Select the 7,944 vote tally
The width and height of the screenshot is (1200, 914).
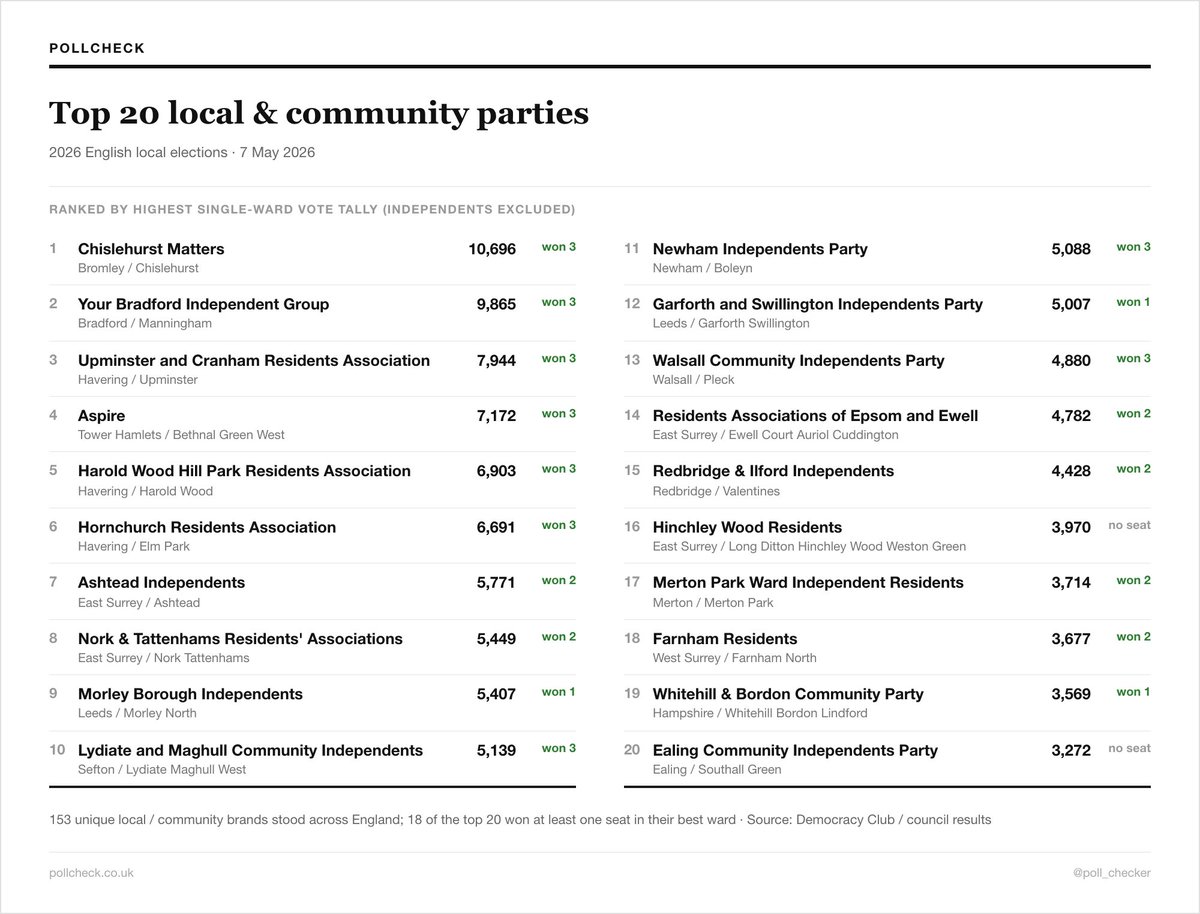[x=496, y=360]
